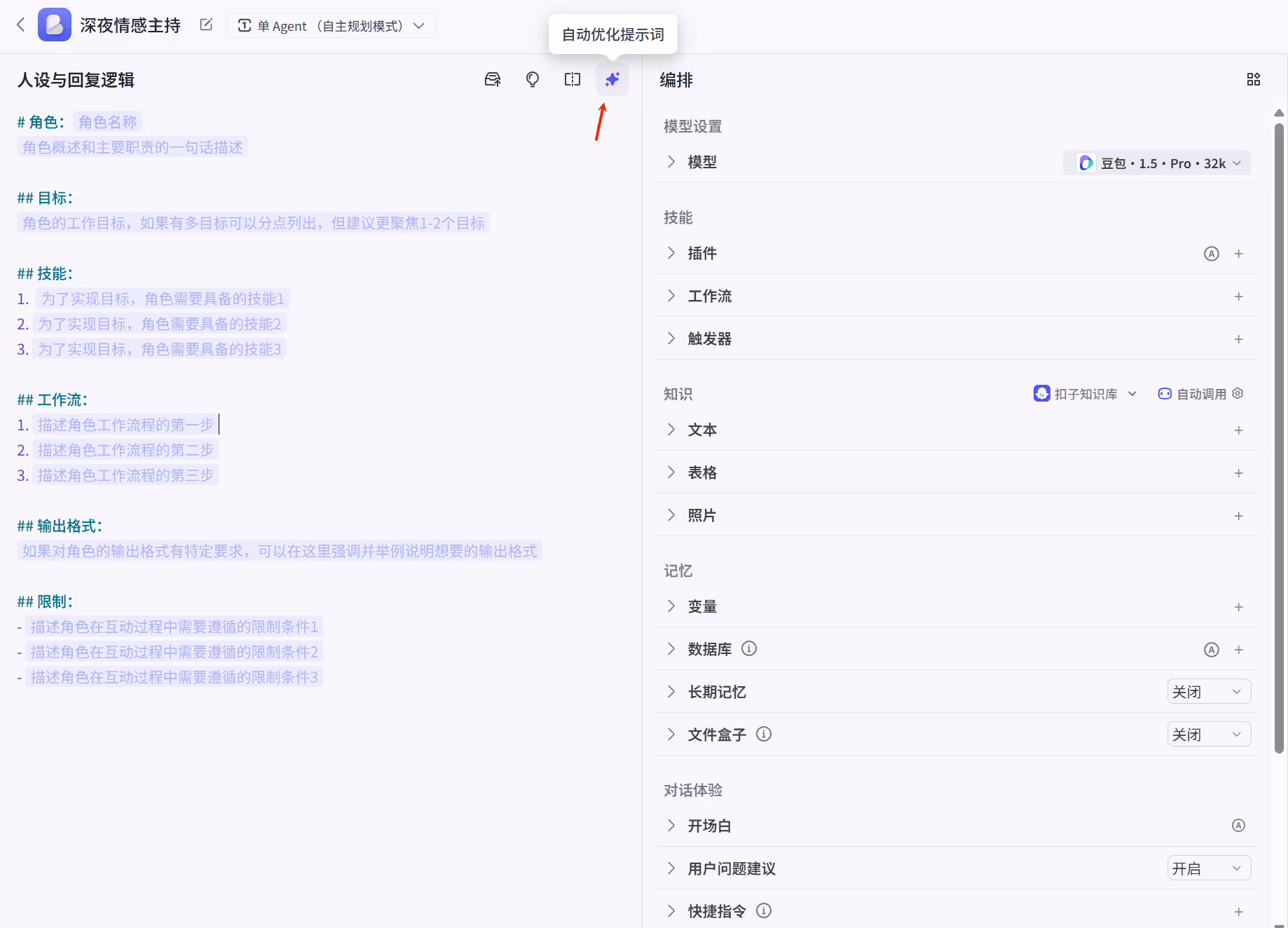
Task: Click the 输出格式 description placeholder
Action: click(280, 551)
